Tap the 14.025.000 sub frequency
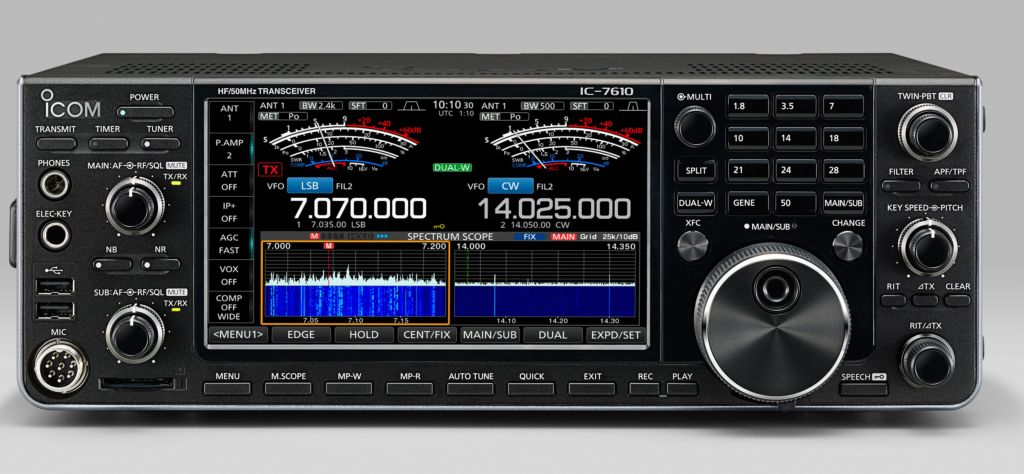The height and width of the screenshot is (474, 1024). (554, 208)
